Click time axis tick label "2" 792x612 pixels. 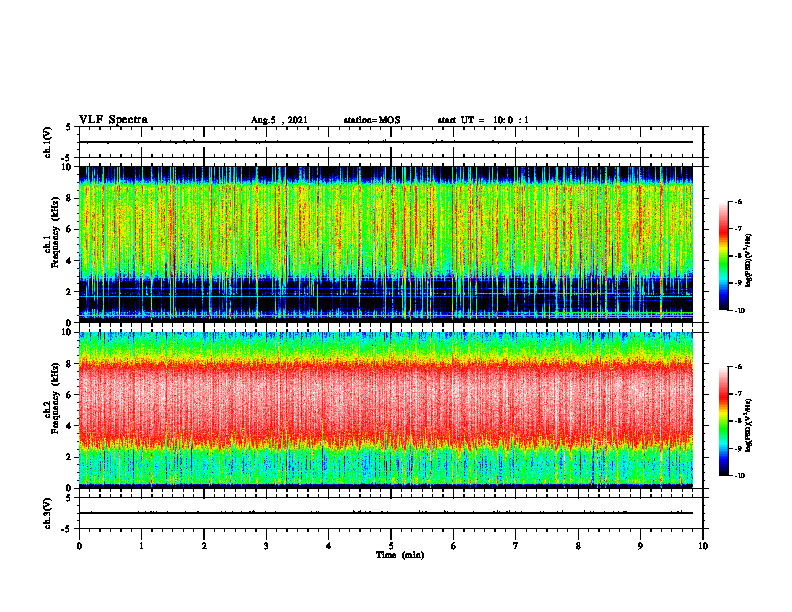(204, 546)
